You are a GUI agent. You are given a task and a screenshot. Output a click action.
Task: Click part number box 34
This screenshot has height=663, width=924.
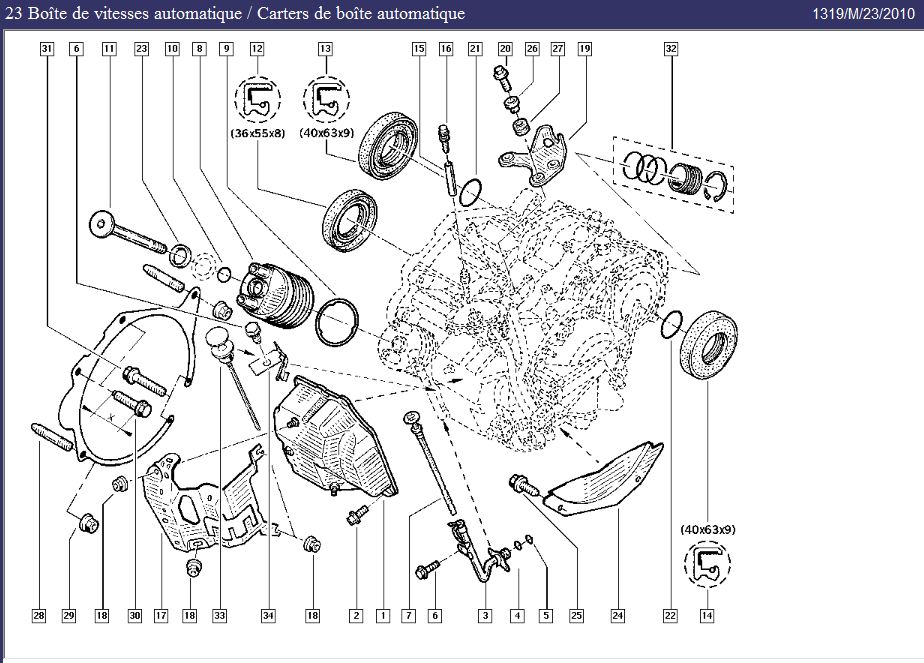tap(268, 616)
